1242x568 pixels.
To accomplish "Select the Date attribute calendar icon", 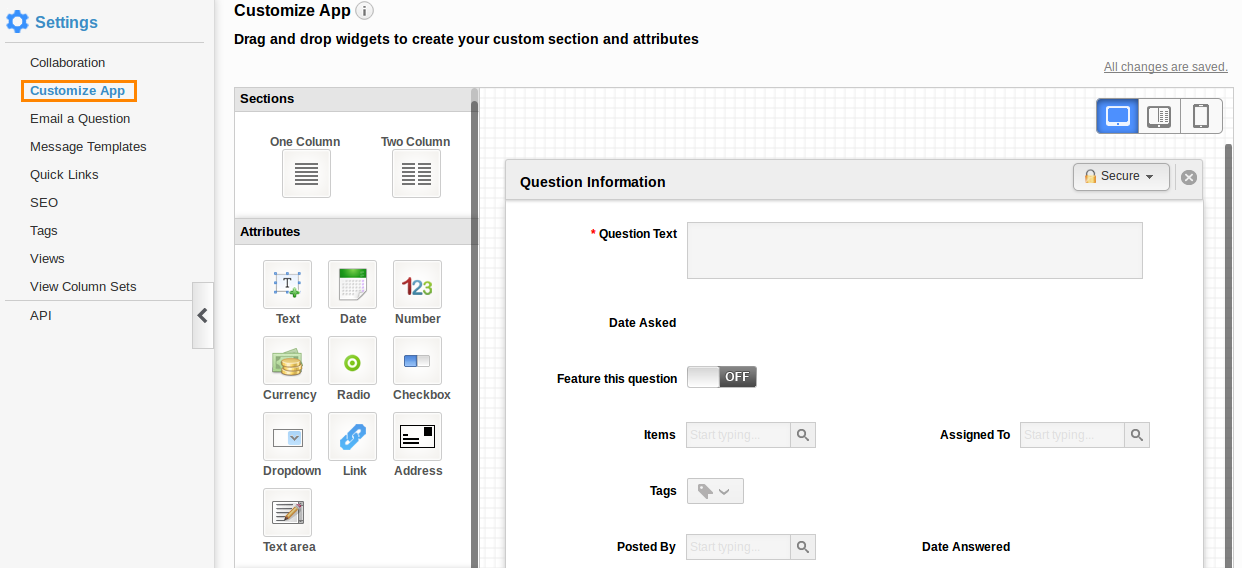I will (x=352, y=285).
